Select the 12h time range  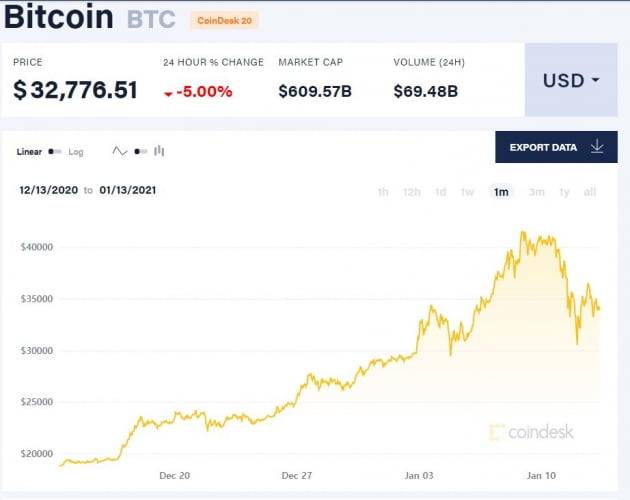(x=411, y=192)
